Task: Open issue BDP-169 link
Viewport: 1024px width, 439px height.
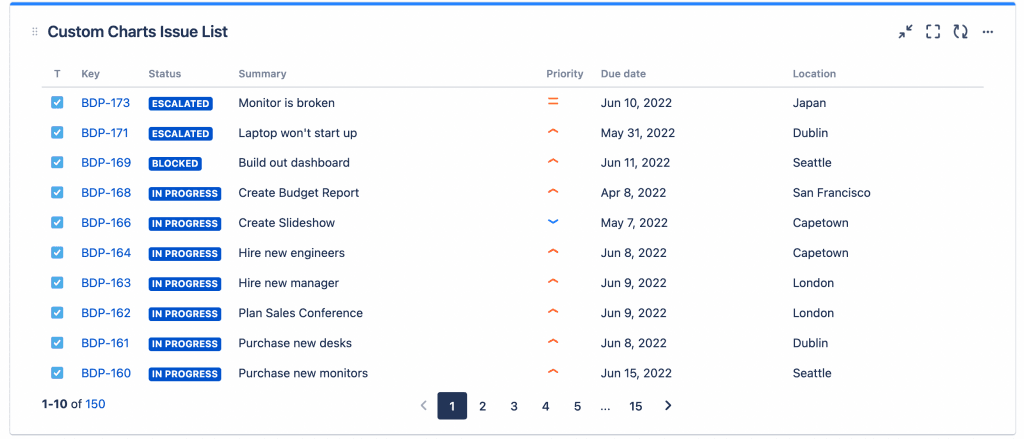Action: (106, 163)
